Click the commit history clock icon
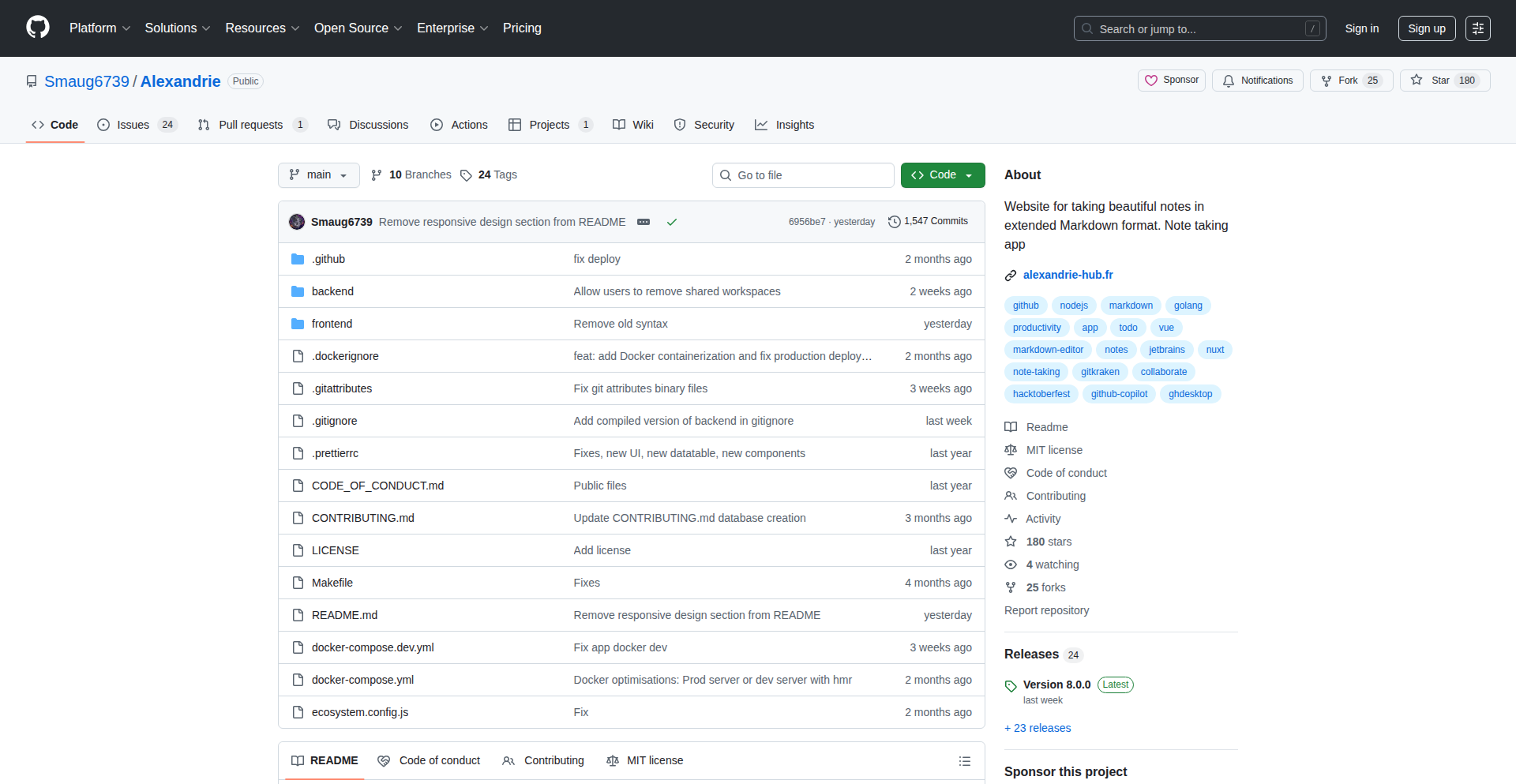 pyautogui.click(x=894, y=222)
